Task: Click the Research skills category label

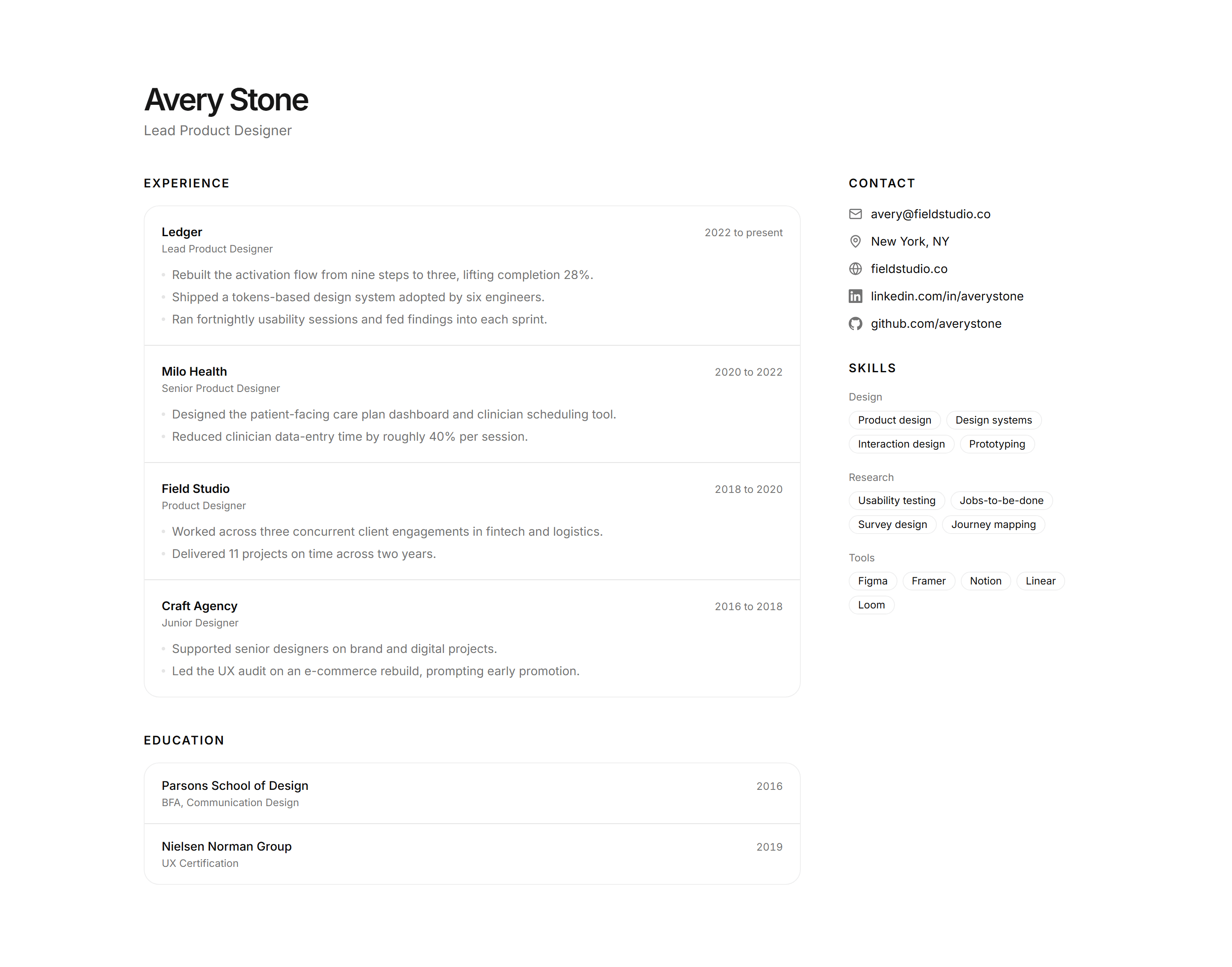Action: pyautogui.click(x=871, y=477)
